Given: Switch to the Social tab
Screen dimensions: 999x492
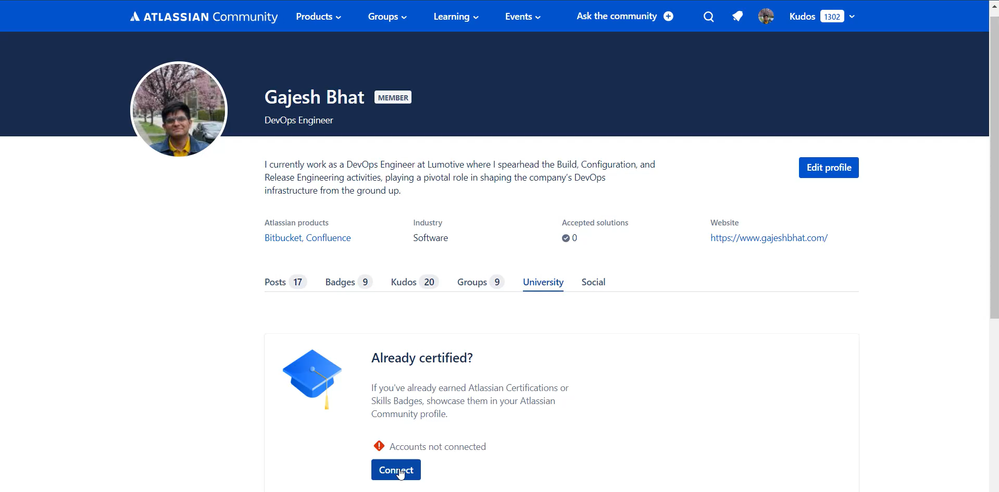Looking at the screenshot, I should [593, 282].
